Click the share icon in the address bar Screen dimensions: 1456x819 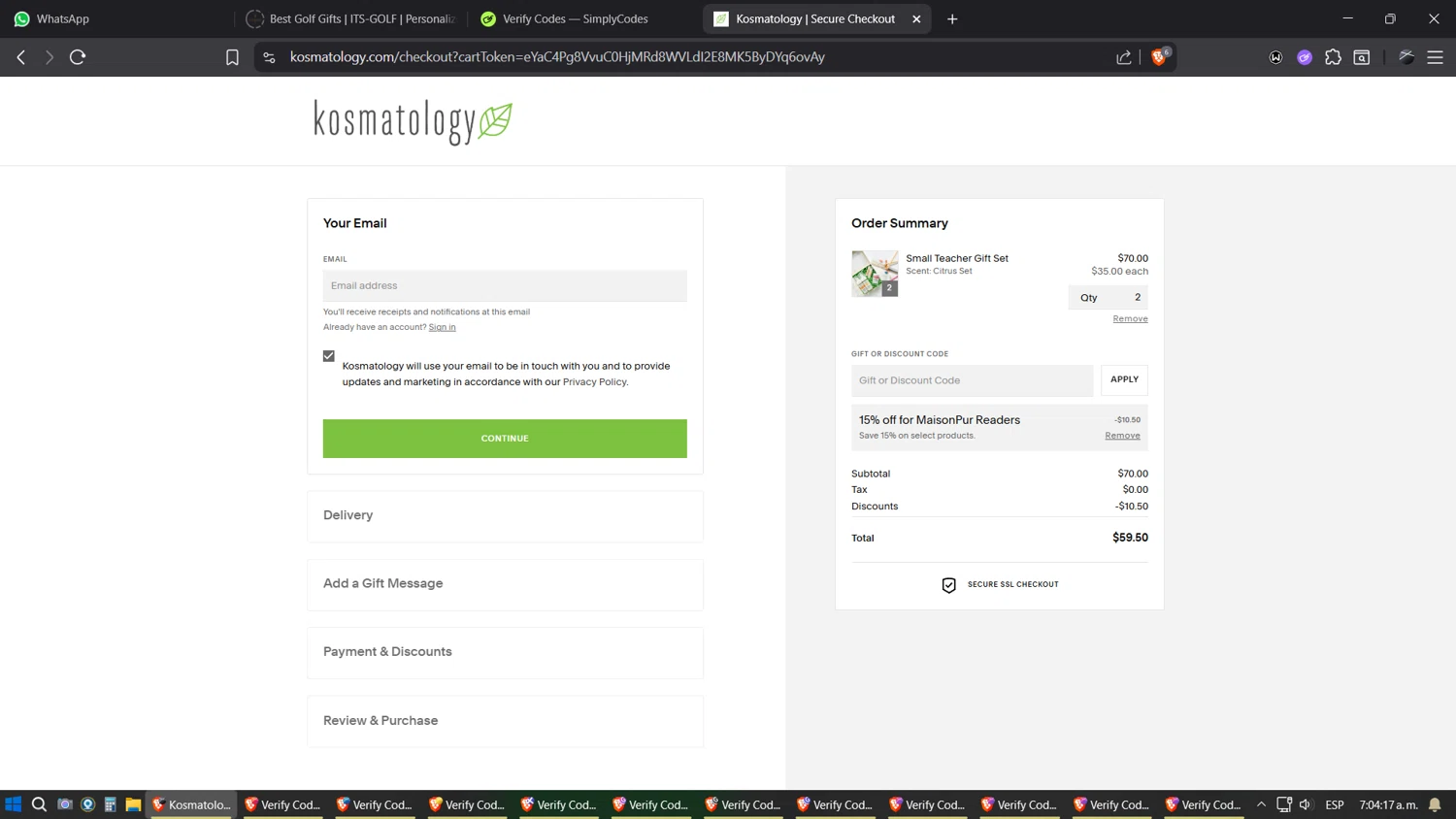[x=1124, y=57]
